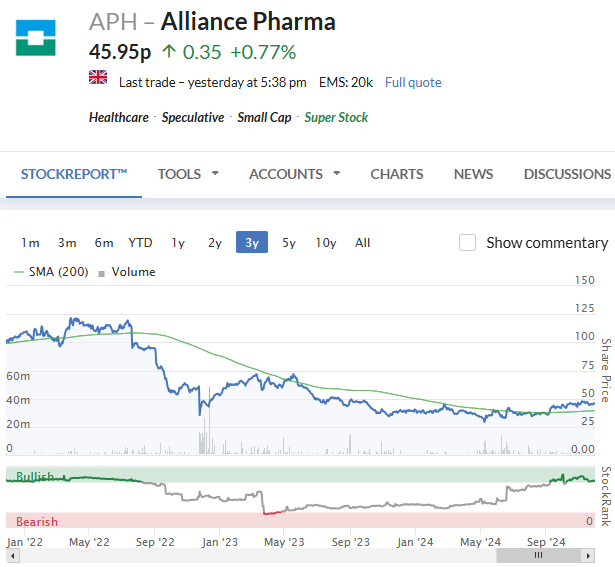Select the 3m chart range
The width and height of the screenshot is (615, 567).
tap(67, 243)
